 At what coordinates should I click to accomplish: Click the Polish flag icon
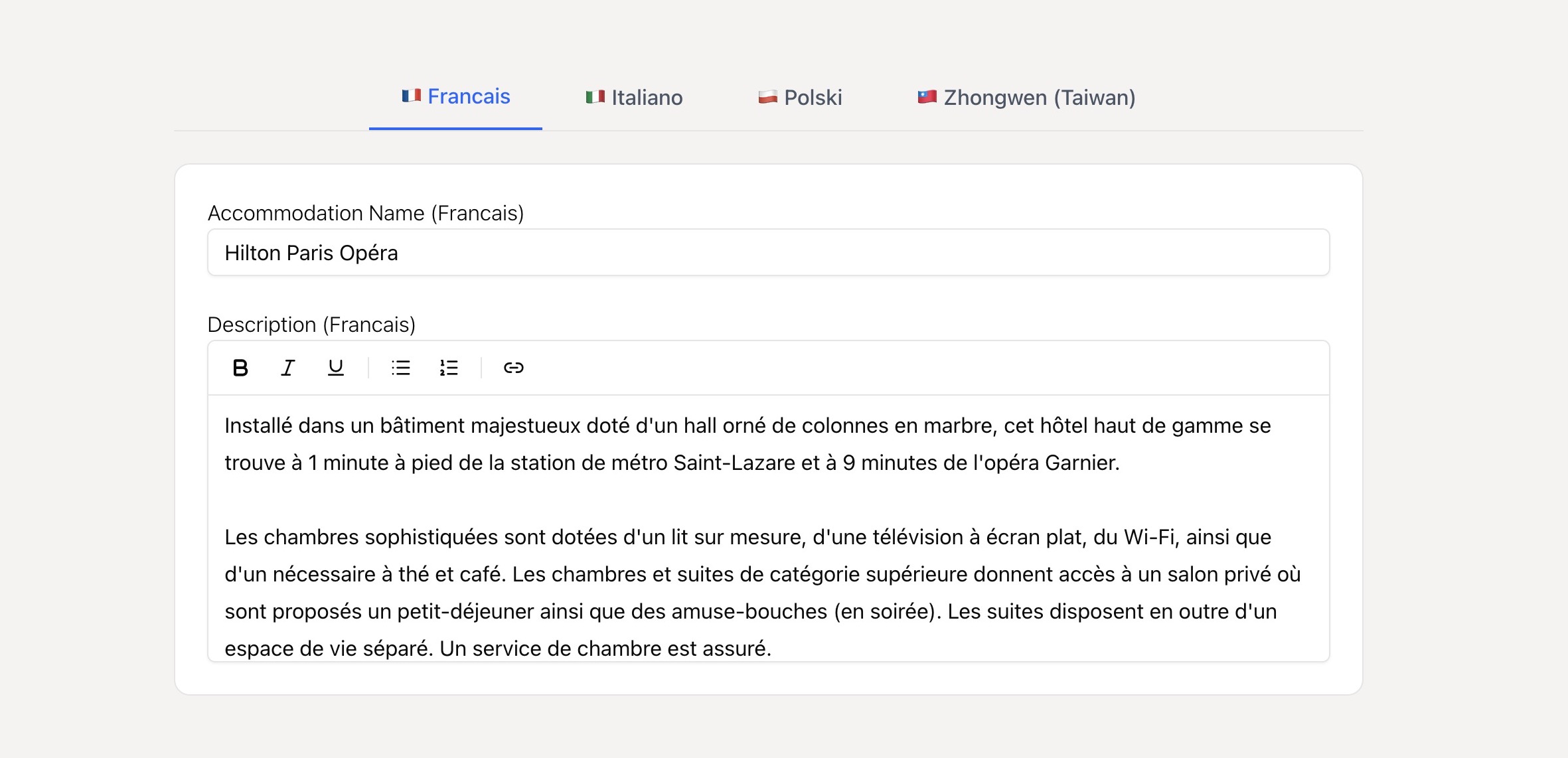click(x=767, y=98)
